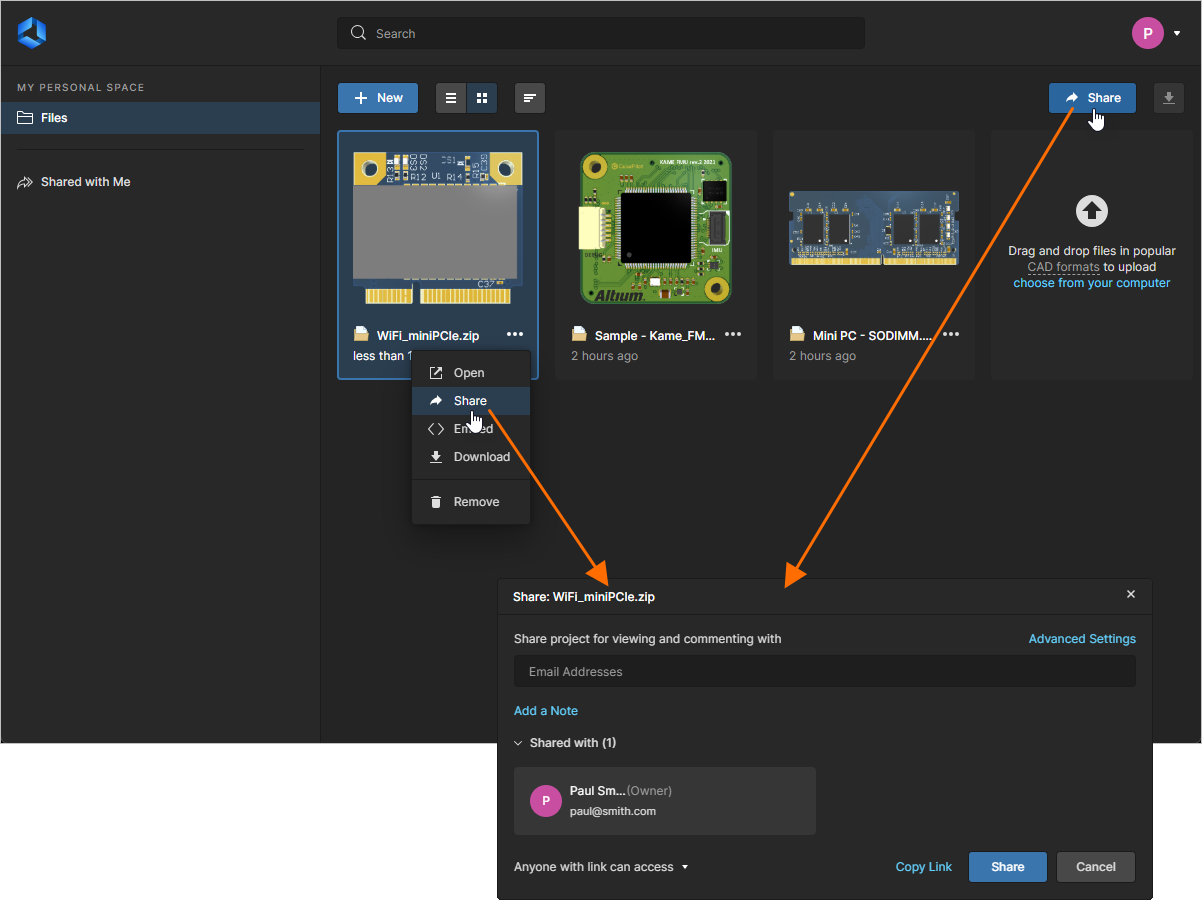Expand the user profile avatar menu
The width and height of the screenshot is (1202, 900).
(1148, 32)
